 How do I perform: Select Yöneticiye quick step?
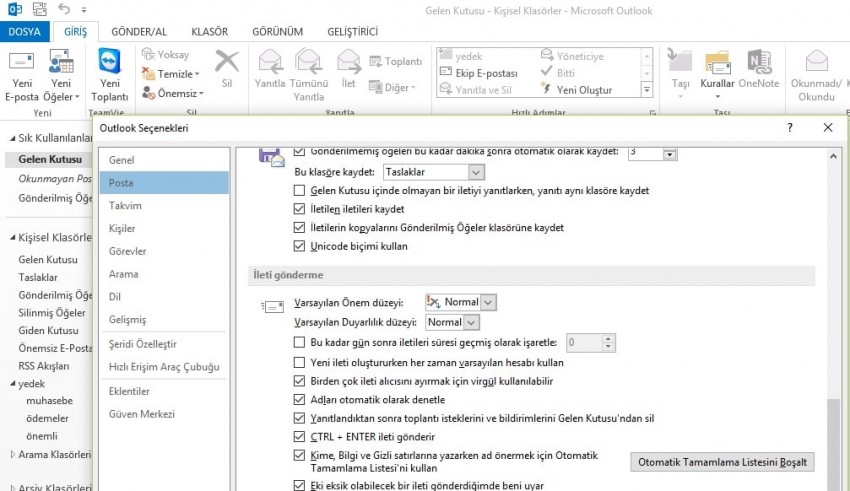click(572, 56)
